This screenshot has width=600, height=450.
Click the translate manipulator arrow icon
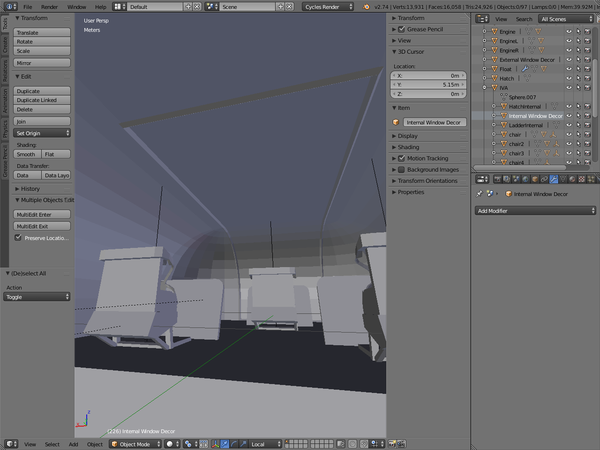[x=223, y=443]
